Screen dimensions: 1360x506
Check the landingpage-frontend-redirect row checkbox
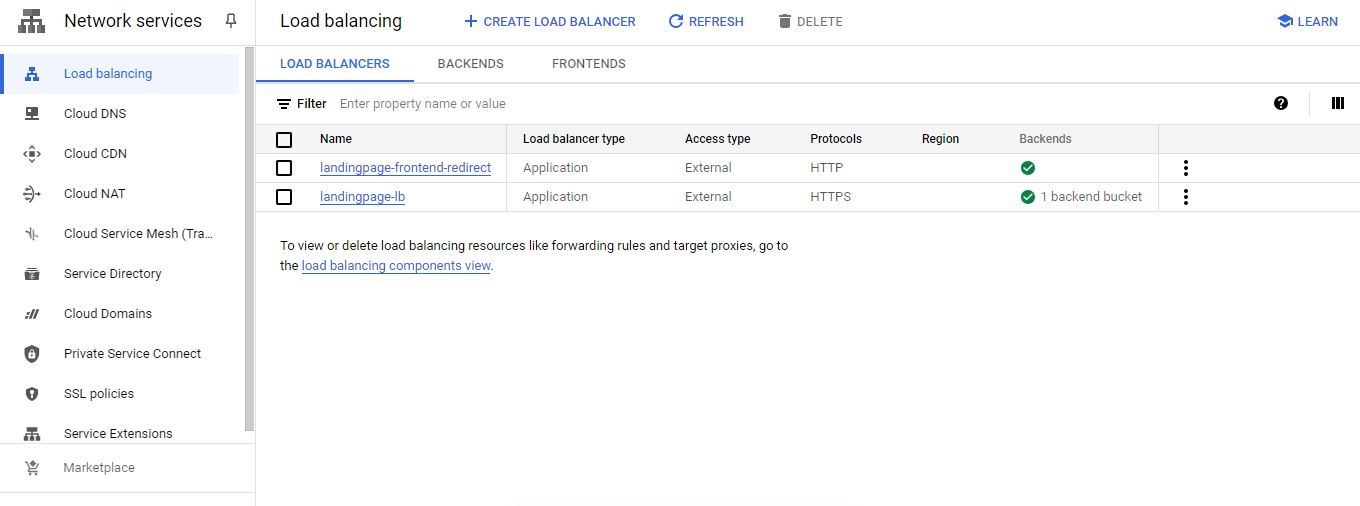[284, 168]
